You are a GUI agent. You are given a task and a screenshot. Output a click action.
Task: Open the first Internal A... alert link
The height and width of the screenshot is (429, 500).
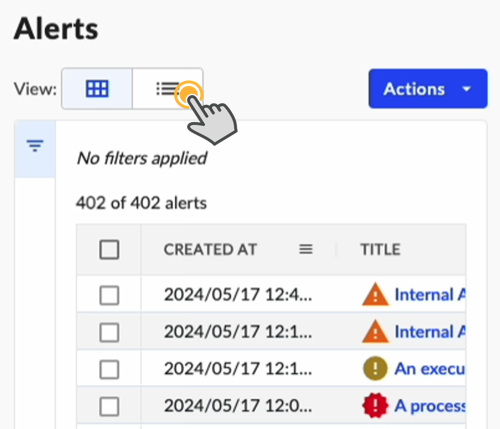(x=430, y=295)
